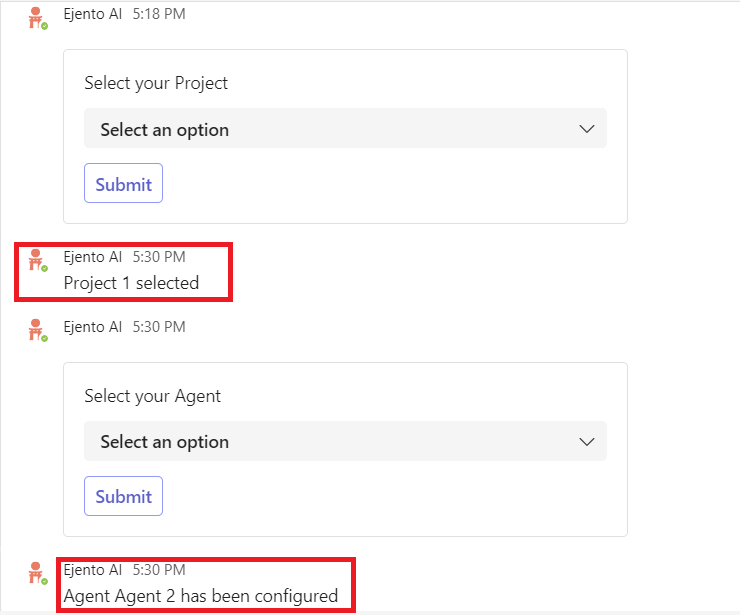Click the 'Select your Agent' card title
The image size is (740, 615).
pos(152,396)
